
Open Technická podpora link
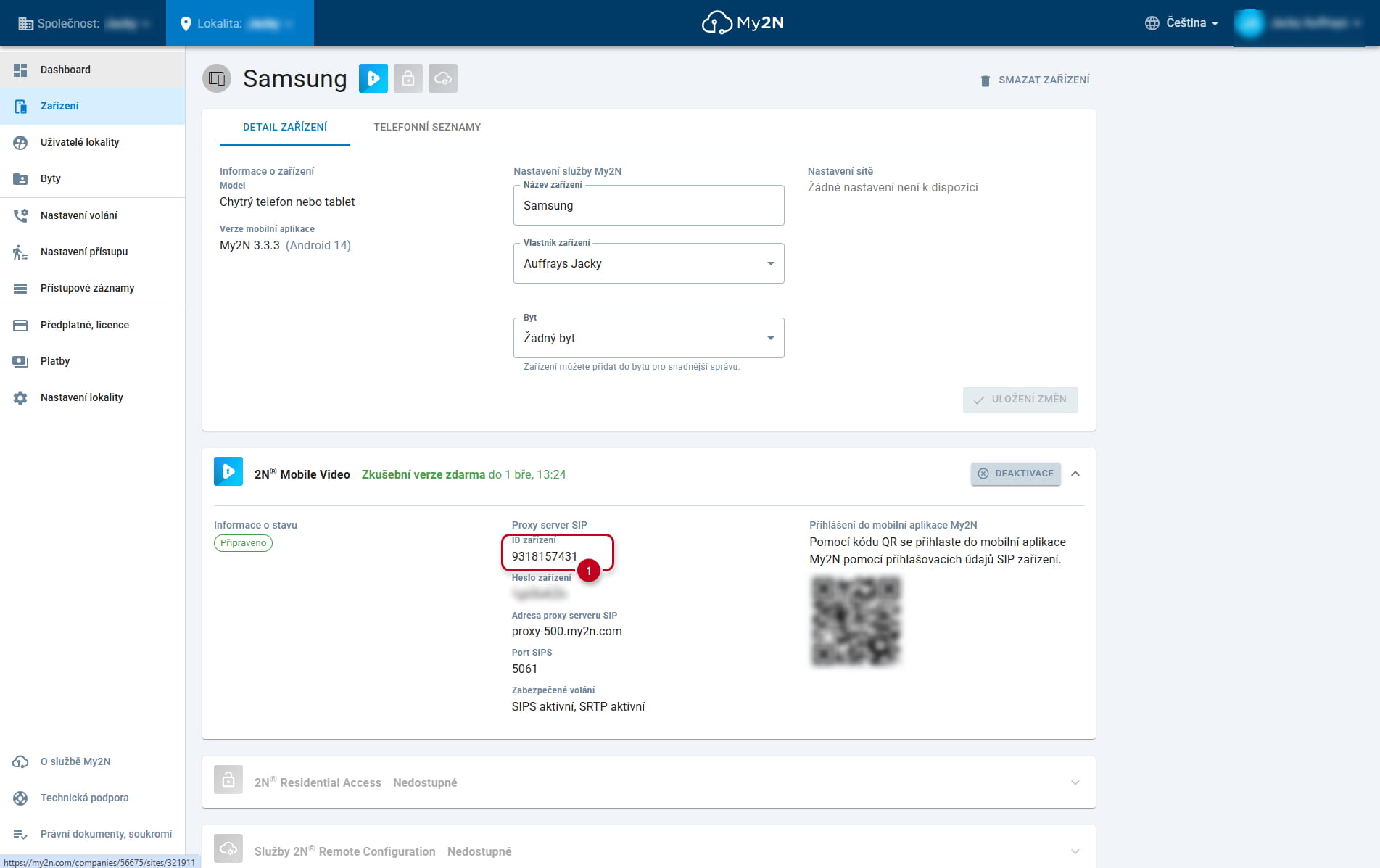click(x=84, y=798)
